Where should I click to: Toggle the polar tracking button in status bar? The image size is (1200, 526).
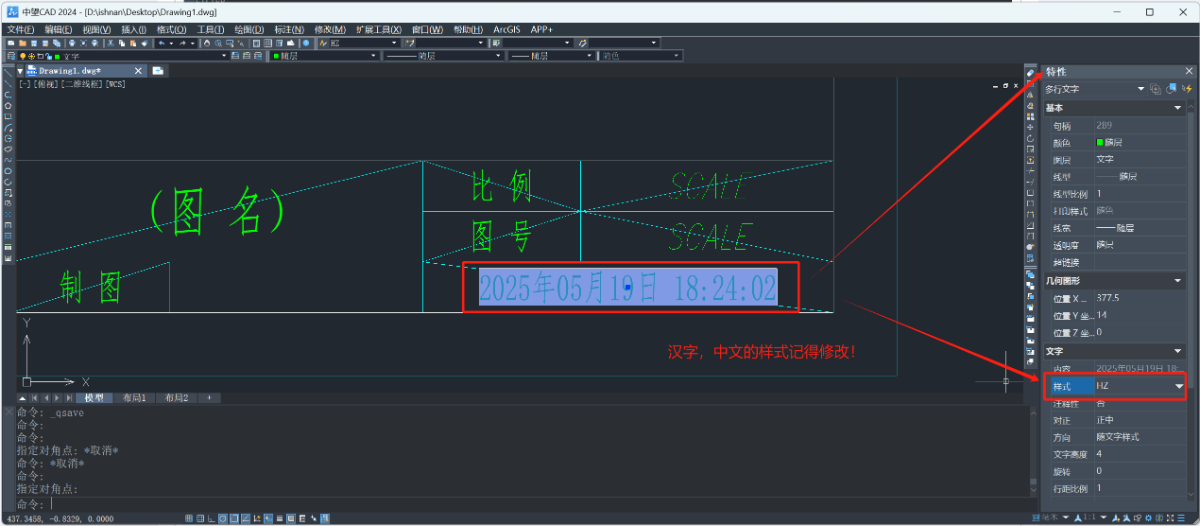tap(224, 519)
